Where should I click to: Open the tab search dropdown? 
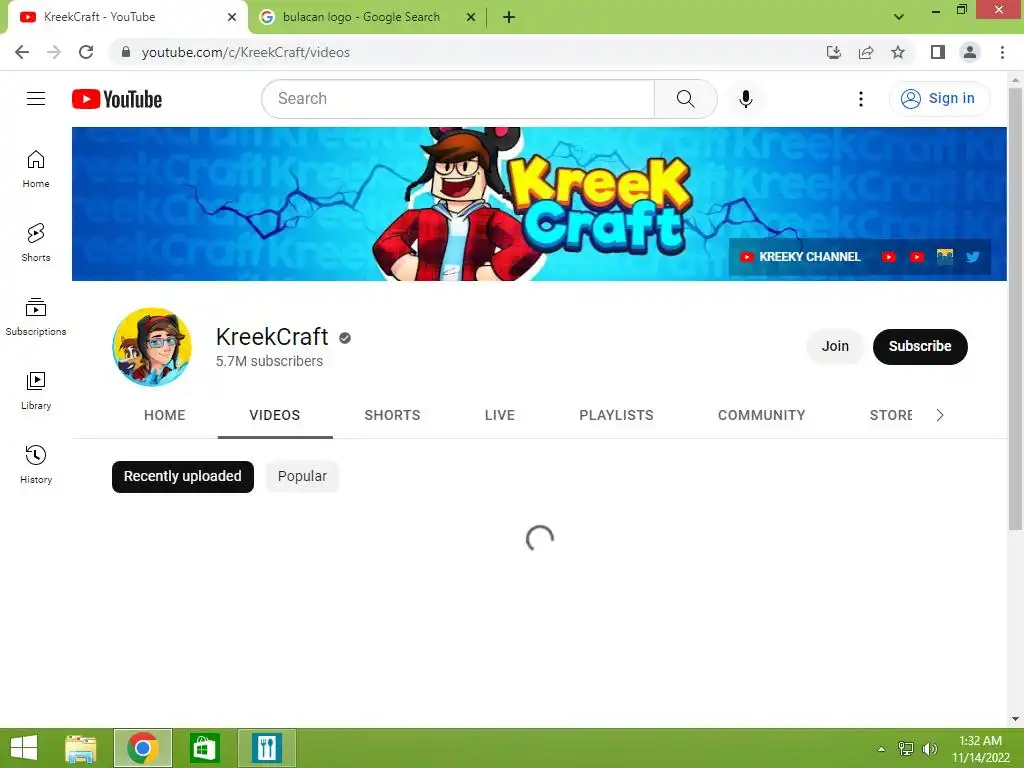point(899,17)
